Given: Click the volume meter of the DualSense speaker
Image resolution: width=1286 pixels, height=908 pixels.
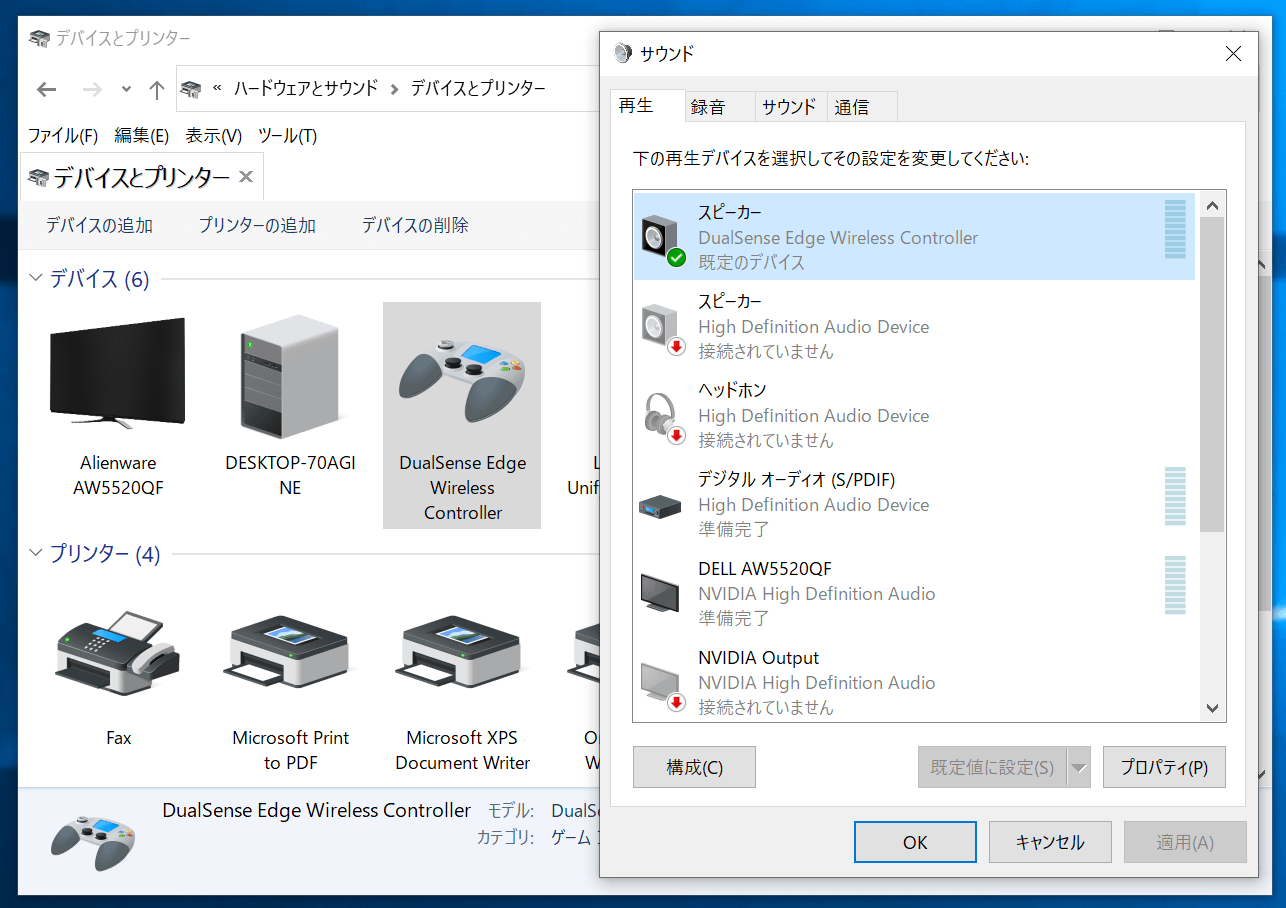Looking at the screenshot, I should (x=1175, y=229).
